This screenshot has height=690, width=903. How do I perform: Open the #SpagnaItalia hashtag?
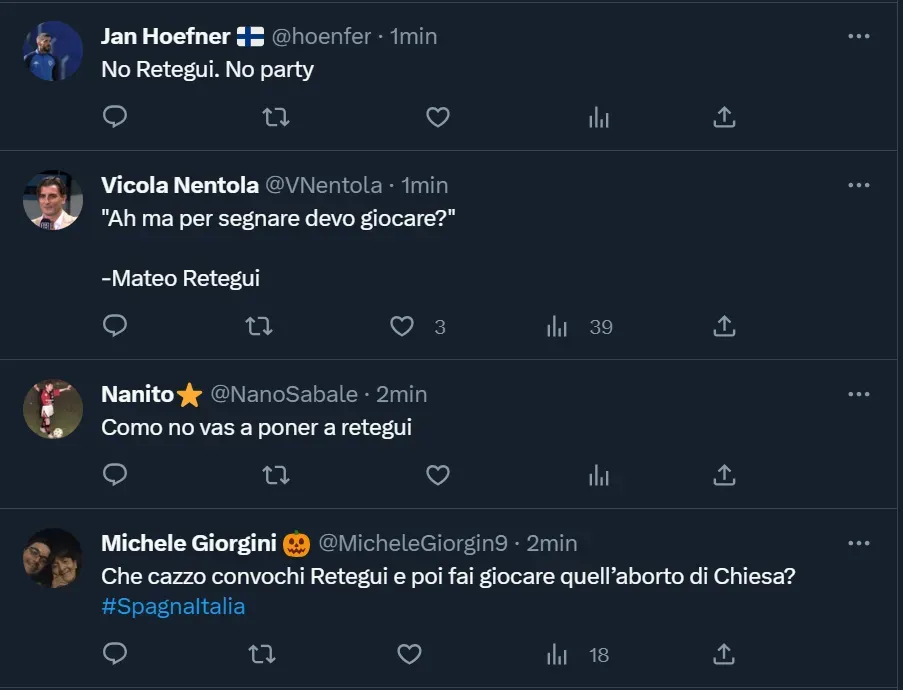coord(173,606)
